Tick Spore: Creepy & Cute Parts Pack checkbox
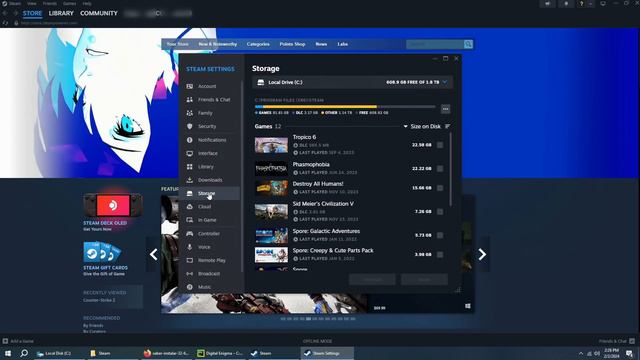This screenshot has width=640, height=360. (x=440, y=255)
